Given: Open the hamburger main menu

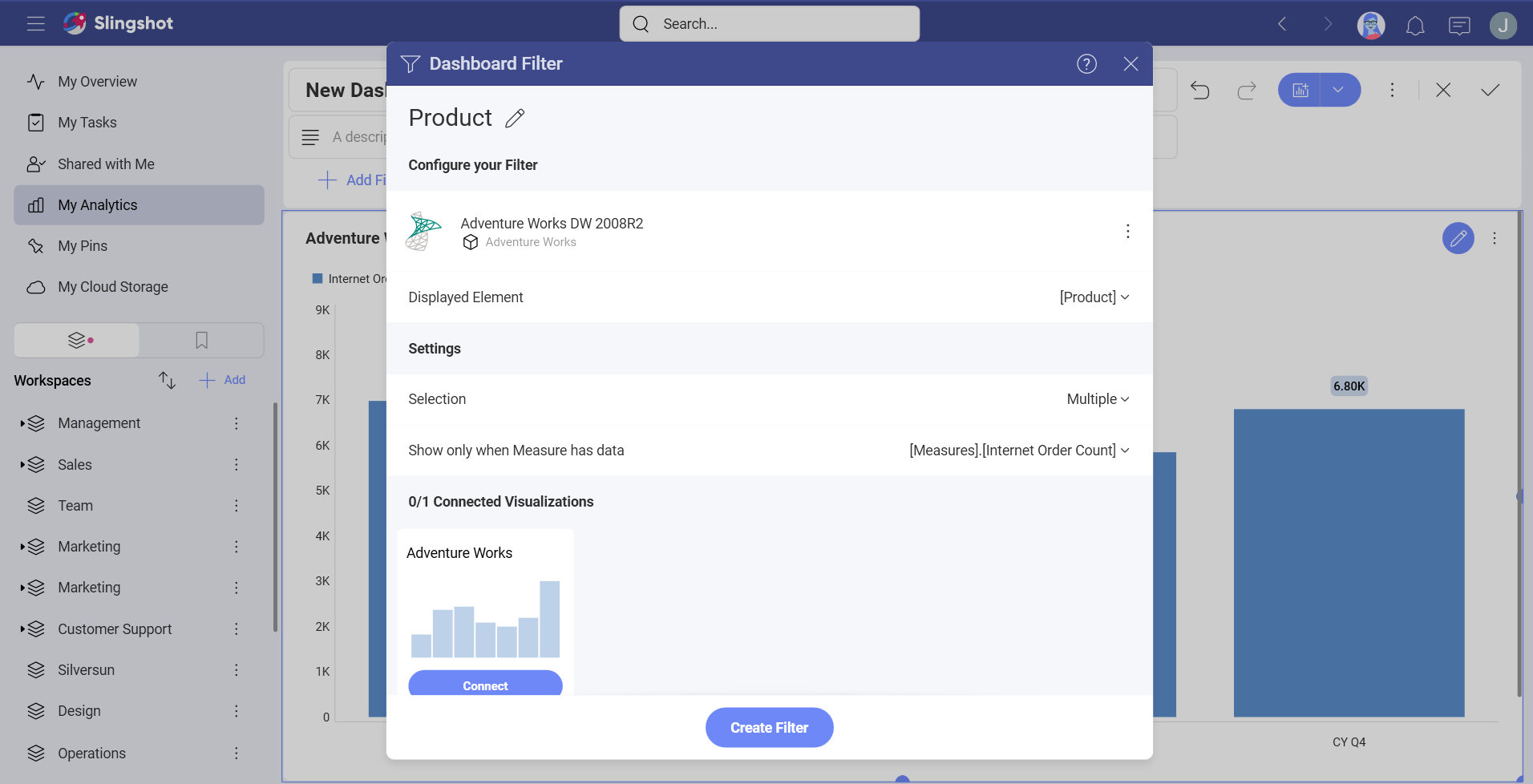Looking at the screenshot, I should 35,23.
